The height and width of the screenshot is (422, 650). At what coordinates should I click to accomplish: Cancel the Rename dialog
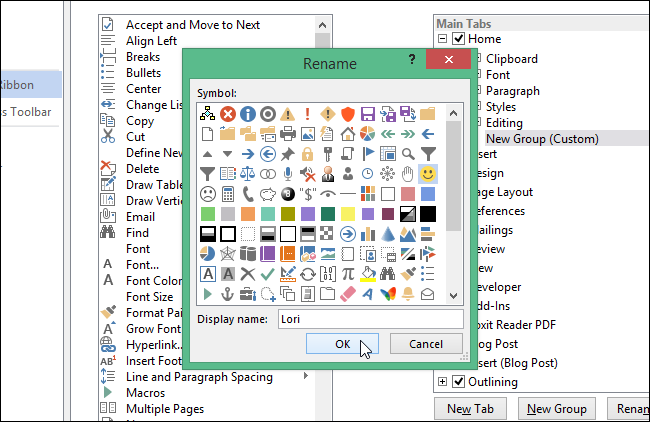(x=426, y=344)
